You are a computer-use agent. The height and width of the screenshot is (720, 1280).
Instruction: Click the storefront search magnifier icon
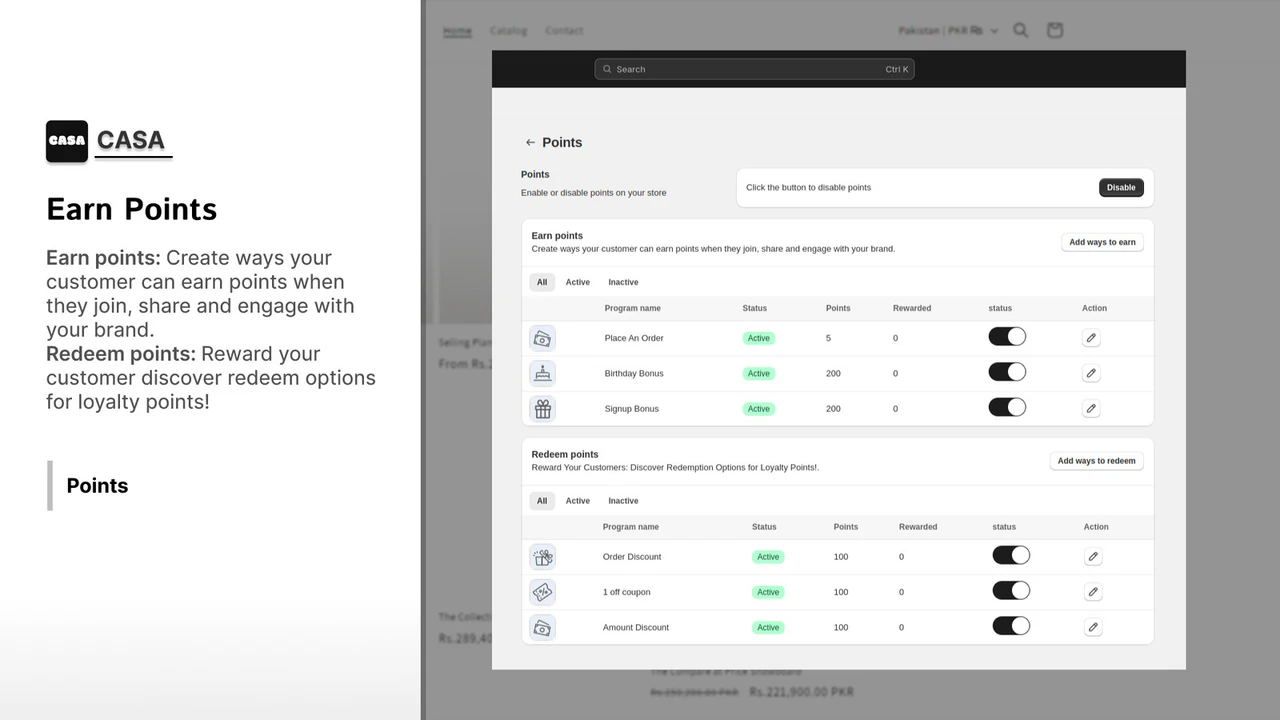(x=1021, y=30)
